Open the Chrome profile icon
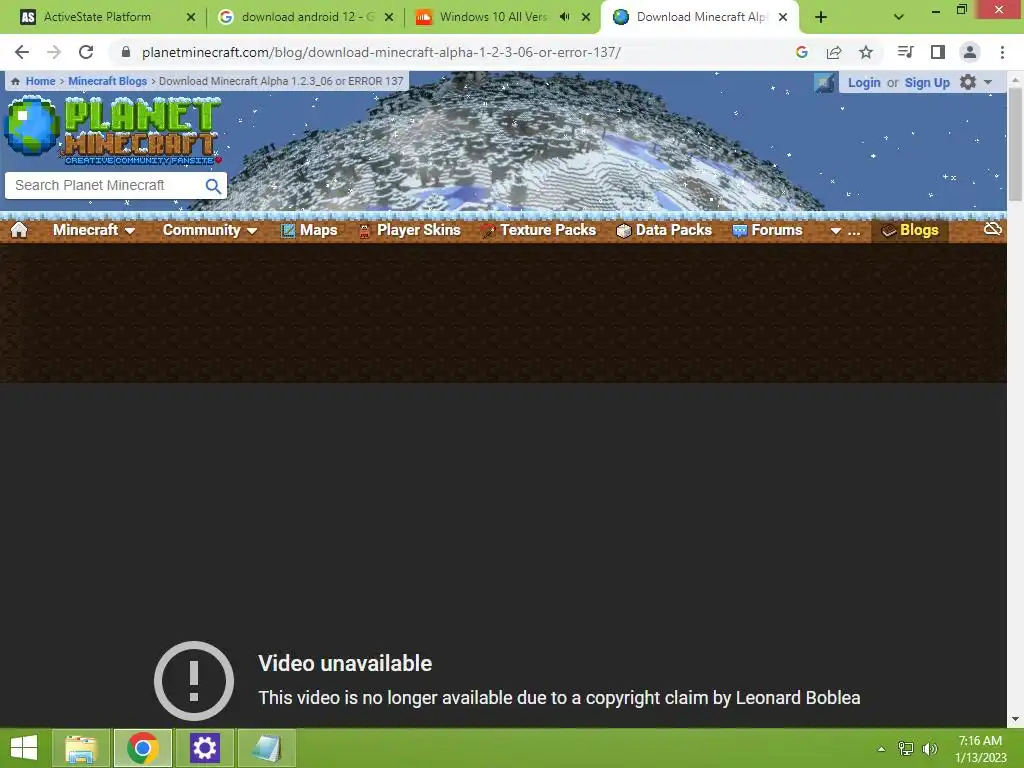Screen dimensions: 1024x768 coord(970,52)
